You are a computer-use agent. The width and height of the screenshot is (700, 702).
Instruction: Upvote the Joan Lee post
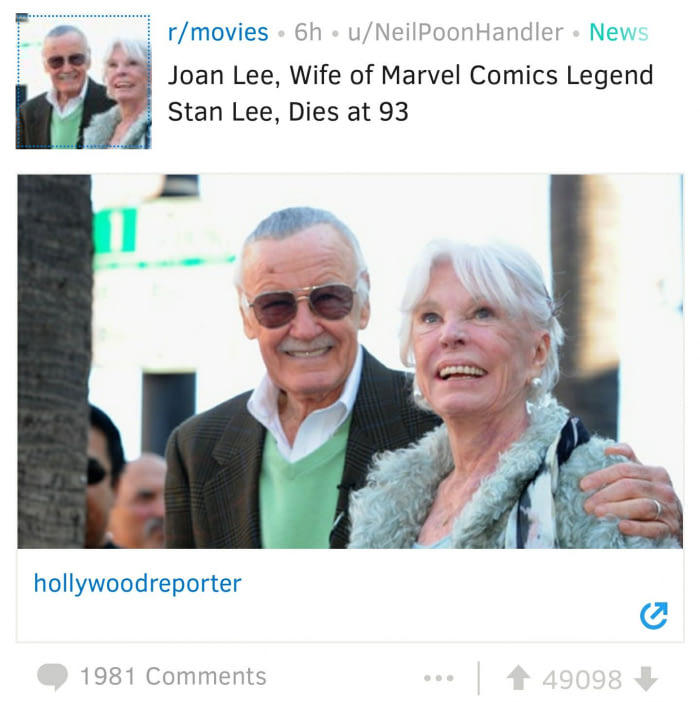(518, 678)
